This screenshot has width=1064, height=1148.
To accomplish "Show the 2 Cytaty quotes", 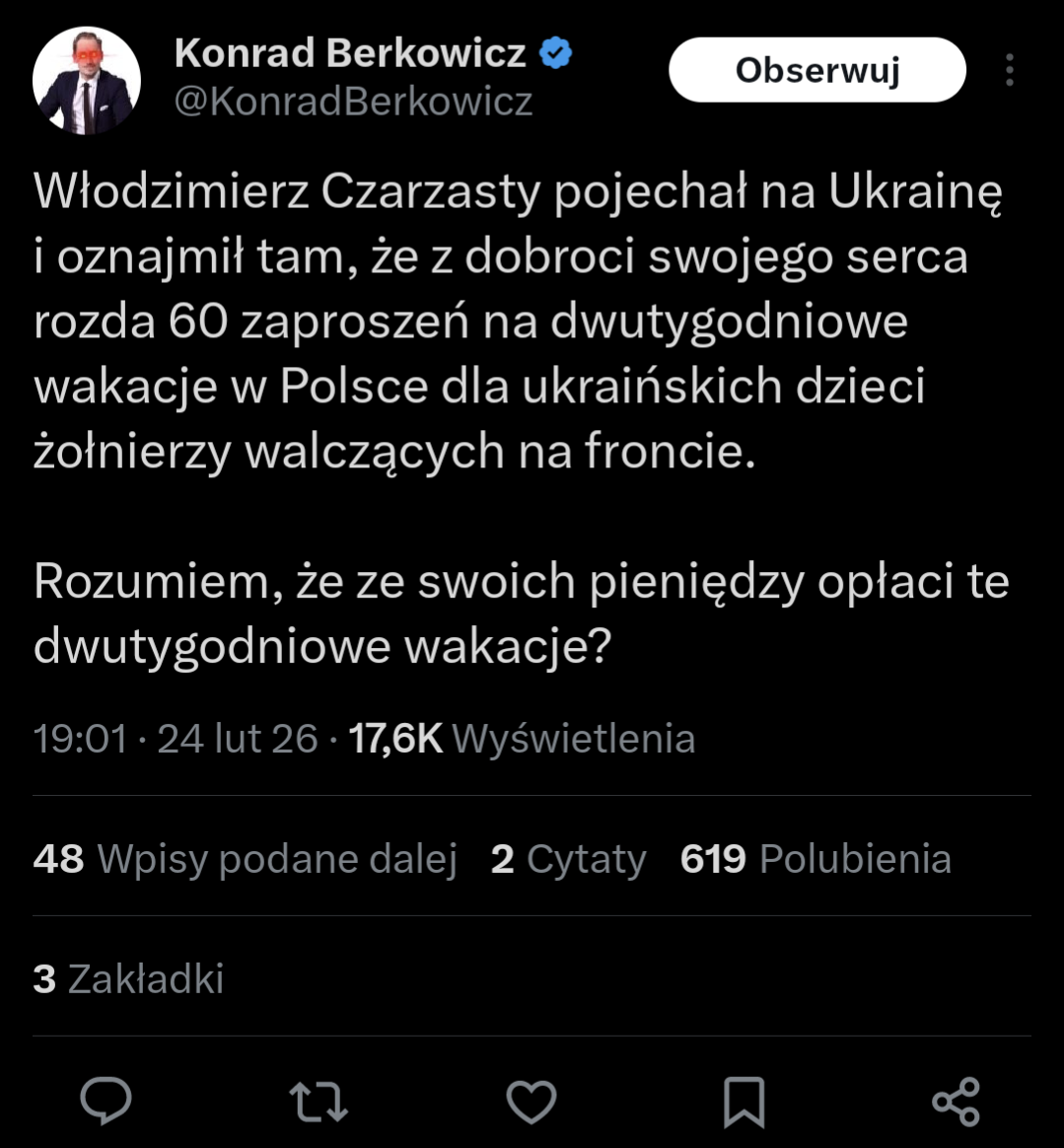I will (568, 859).
